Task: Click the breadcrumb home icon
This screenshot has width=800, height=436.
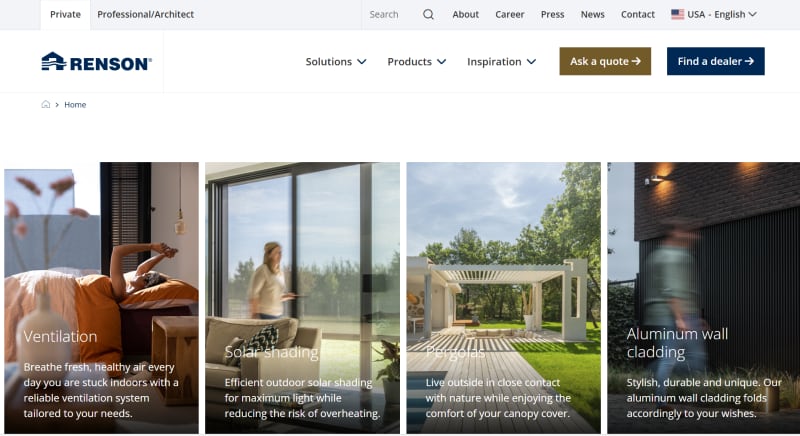Action: tap(45, 105)
